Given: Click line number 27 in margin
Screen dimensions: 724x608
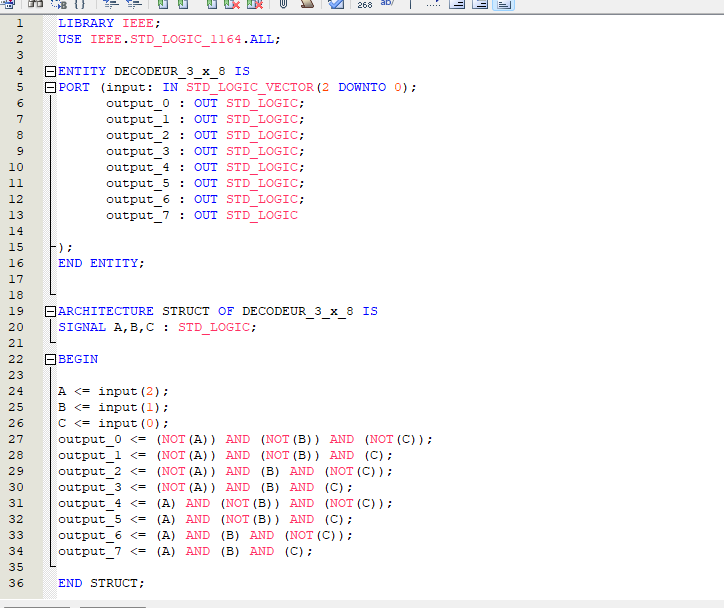Looking at the screenshot, I should pyautogui.click(x=16, y=439).
